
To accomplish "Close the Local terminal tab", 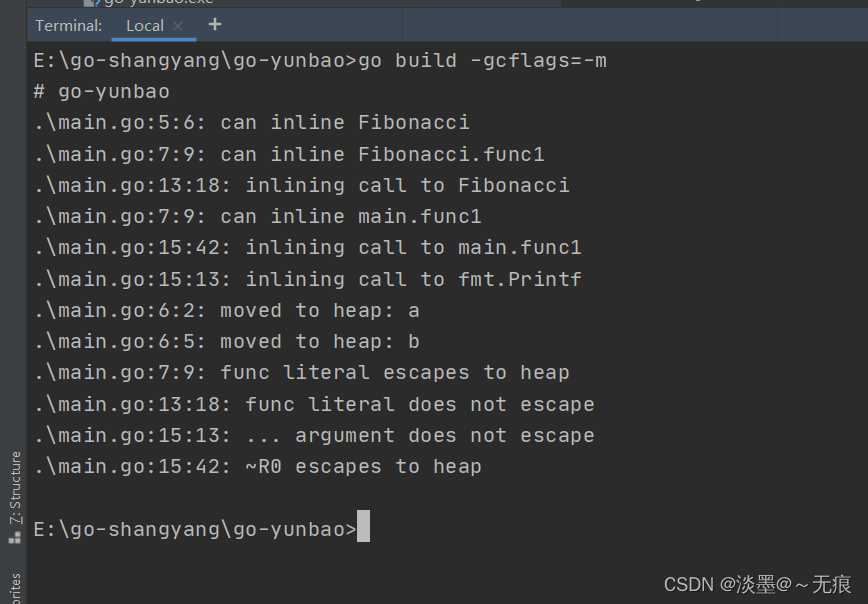I will point(178,26).
